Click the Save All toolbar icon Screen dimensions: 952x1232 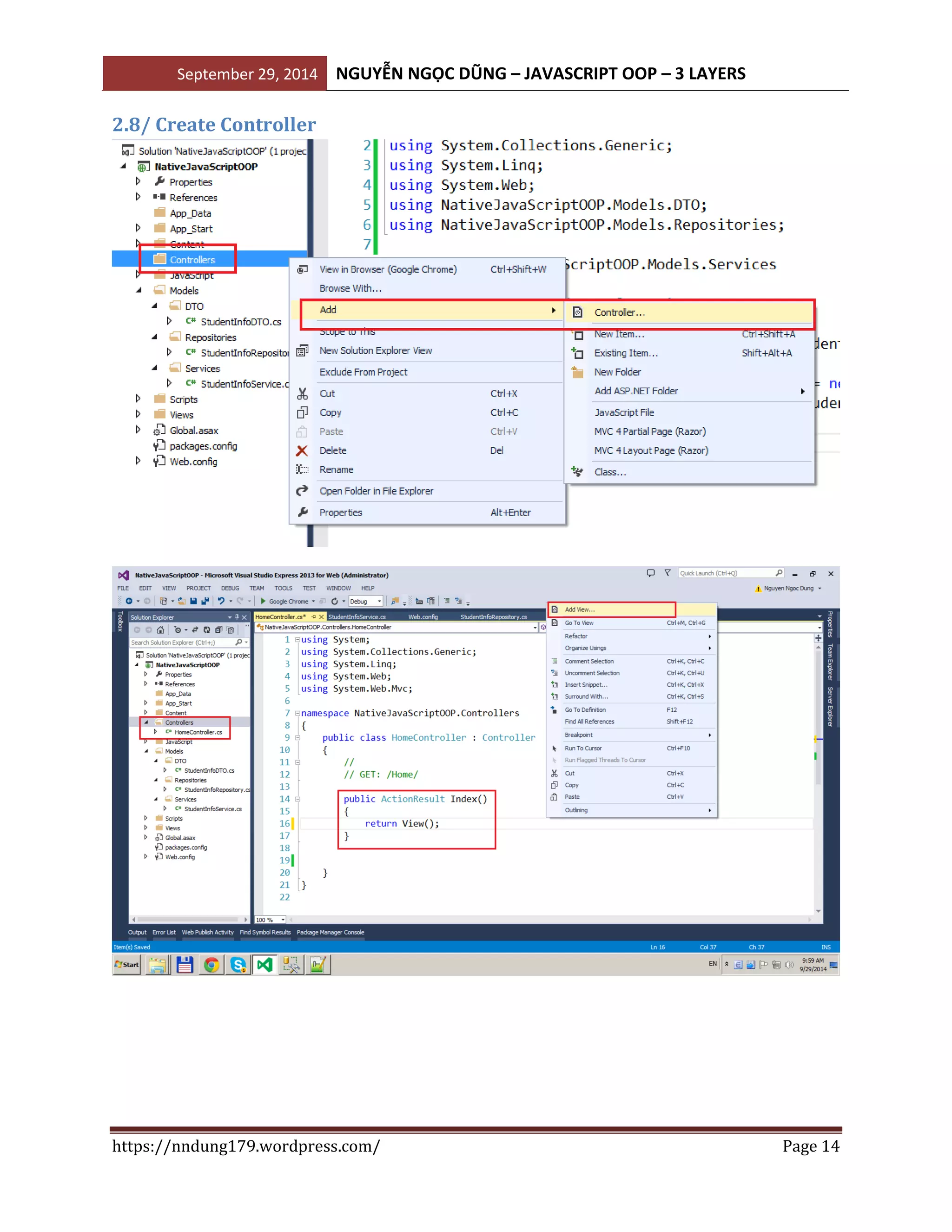point(205,601)
